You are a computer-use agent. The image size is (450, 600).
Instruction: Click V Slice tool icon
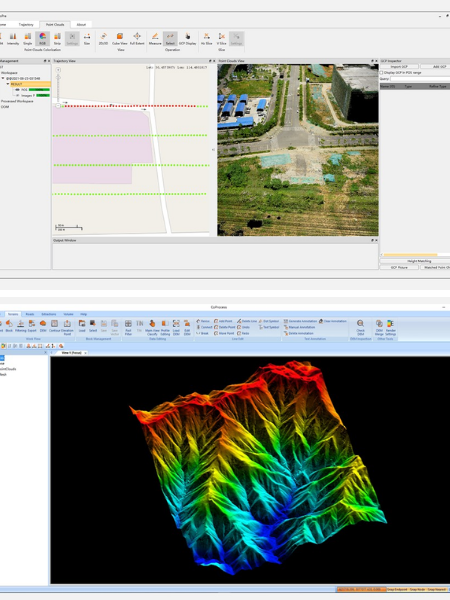(x=222, y=38)
